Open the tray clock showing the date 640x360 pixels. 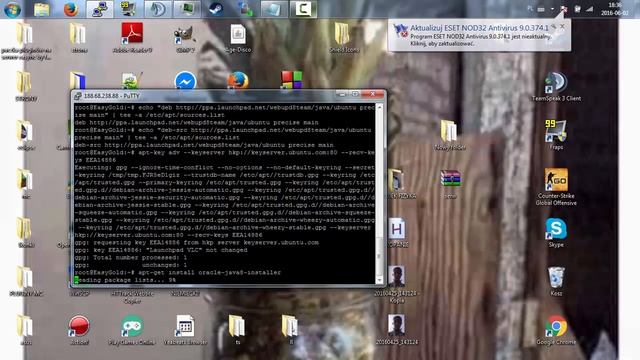(x=615, y=9)
